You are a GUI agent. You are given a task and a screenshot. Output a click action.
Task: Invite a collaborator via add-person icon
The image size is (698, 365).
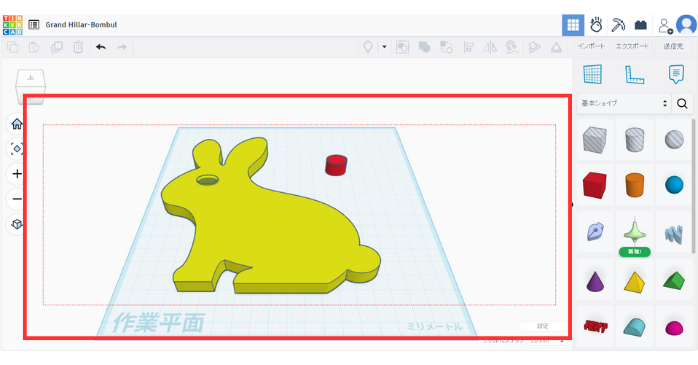666,26
